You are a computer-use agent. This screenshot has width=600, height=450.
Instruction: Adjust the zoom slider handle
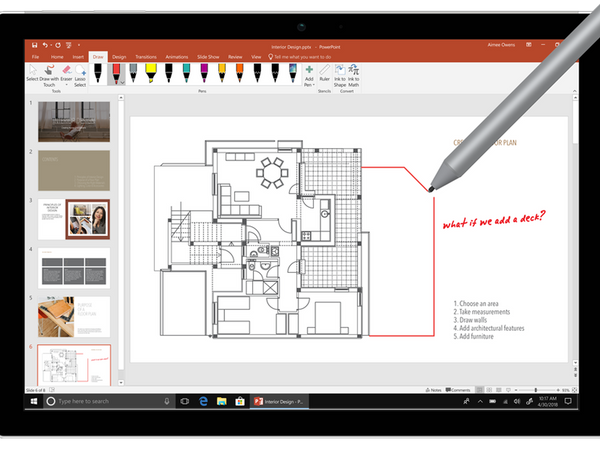[536, 390]
